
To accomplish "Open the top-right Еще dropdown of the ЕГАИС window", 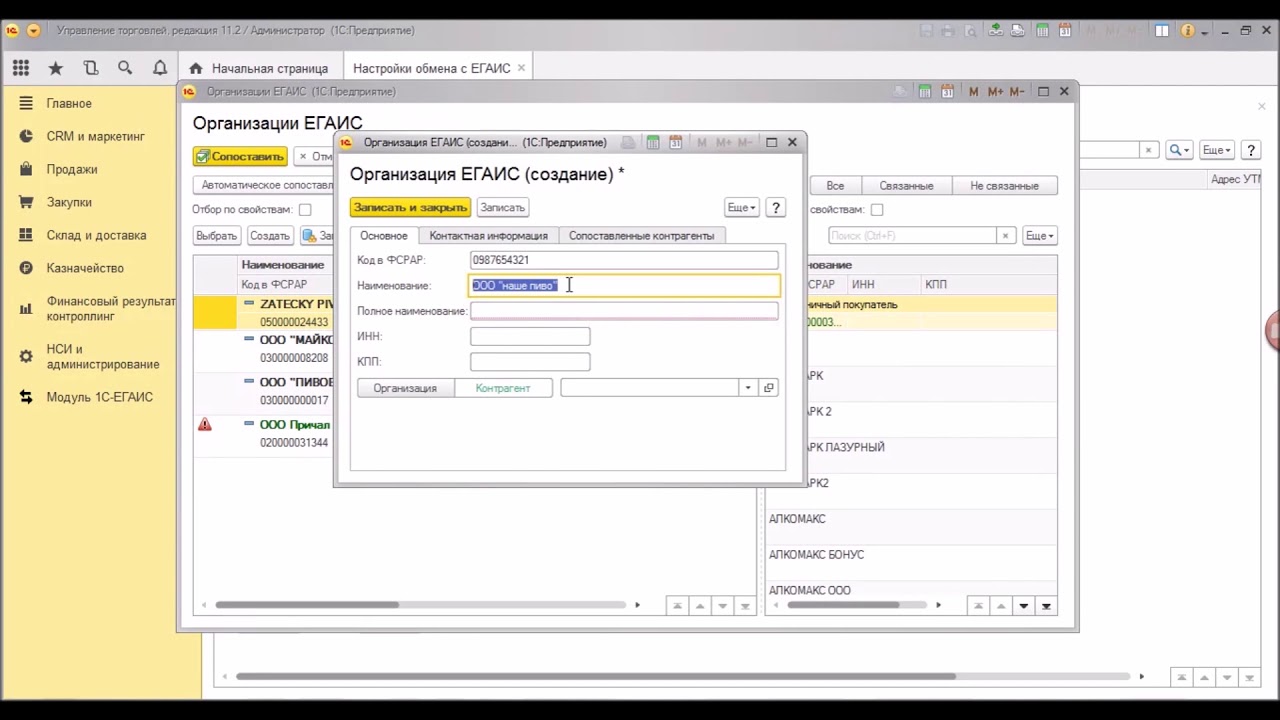I will coord(1216,150).
